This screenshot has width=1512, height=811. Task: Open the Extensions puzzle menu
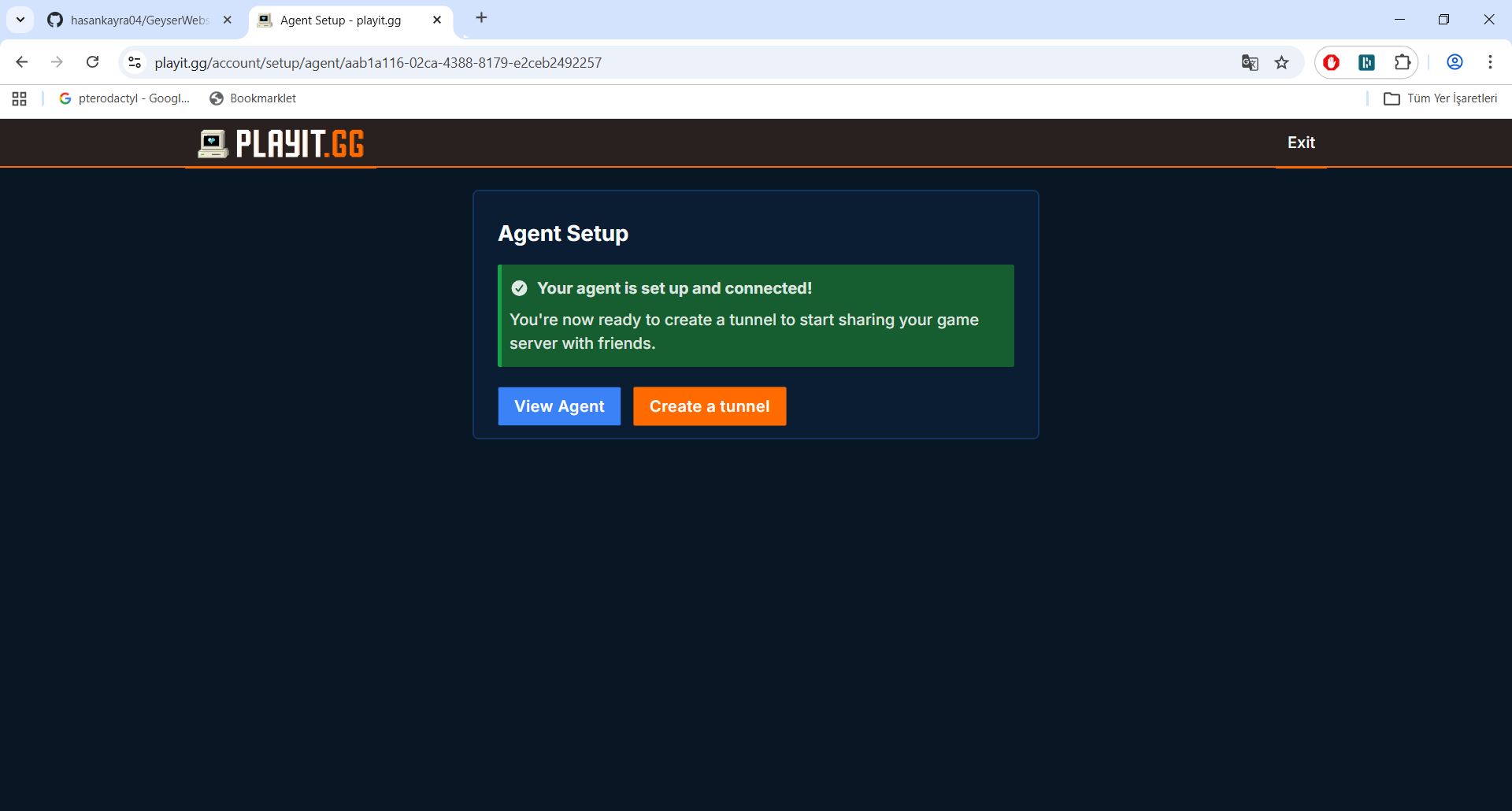pos(1403,62)
